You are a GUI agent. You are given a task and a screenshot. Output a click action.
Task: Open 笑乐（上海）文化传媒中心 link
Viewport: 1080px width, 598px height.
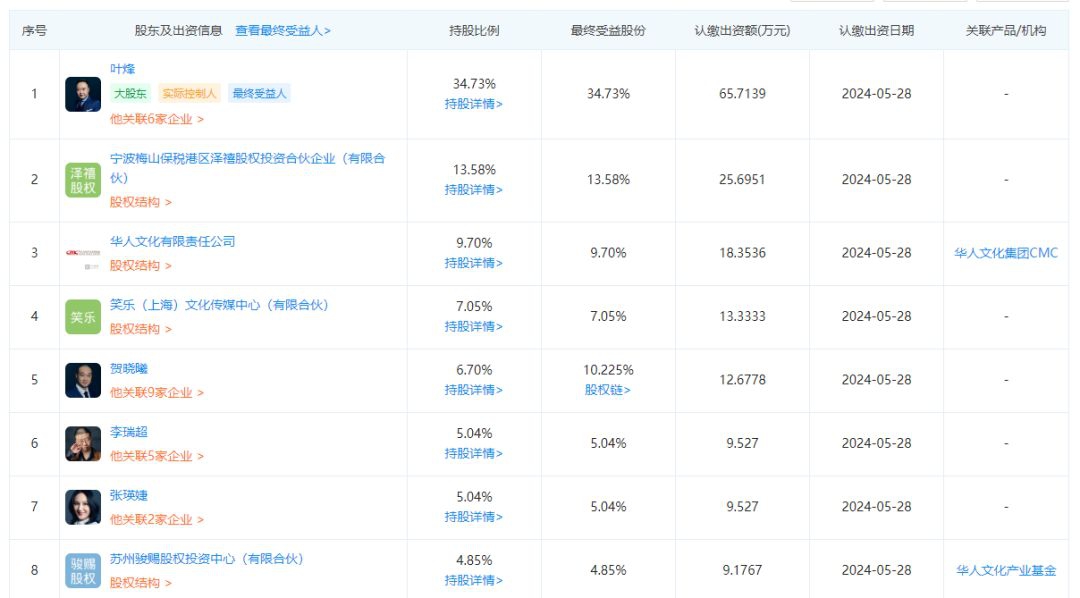click(219, 305)
